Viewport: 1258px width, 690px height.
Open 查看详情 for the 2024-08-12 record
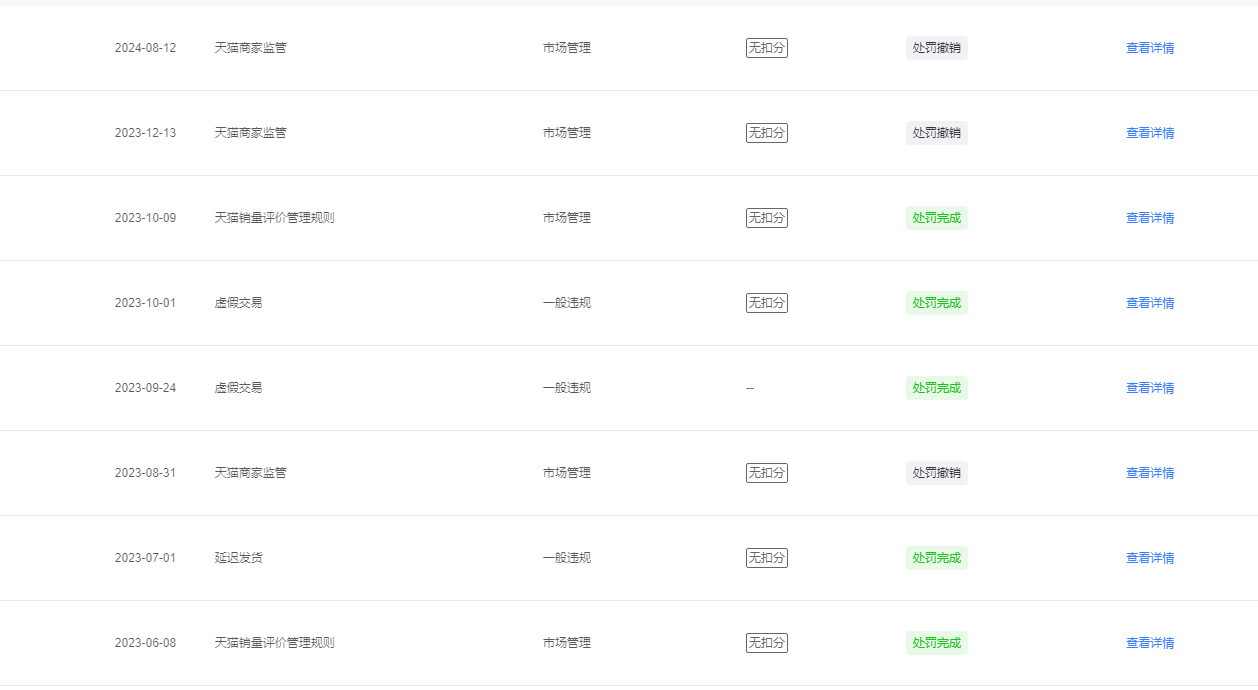[1150, 48]
